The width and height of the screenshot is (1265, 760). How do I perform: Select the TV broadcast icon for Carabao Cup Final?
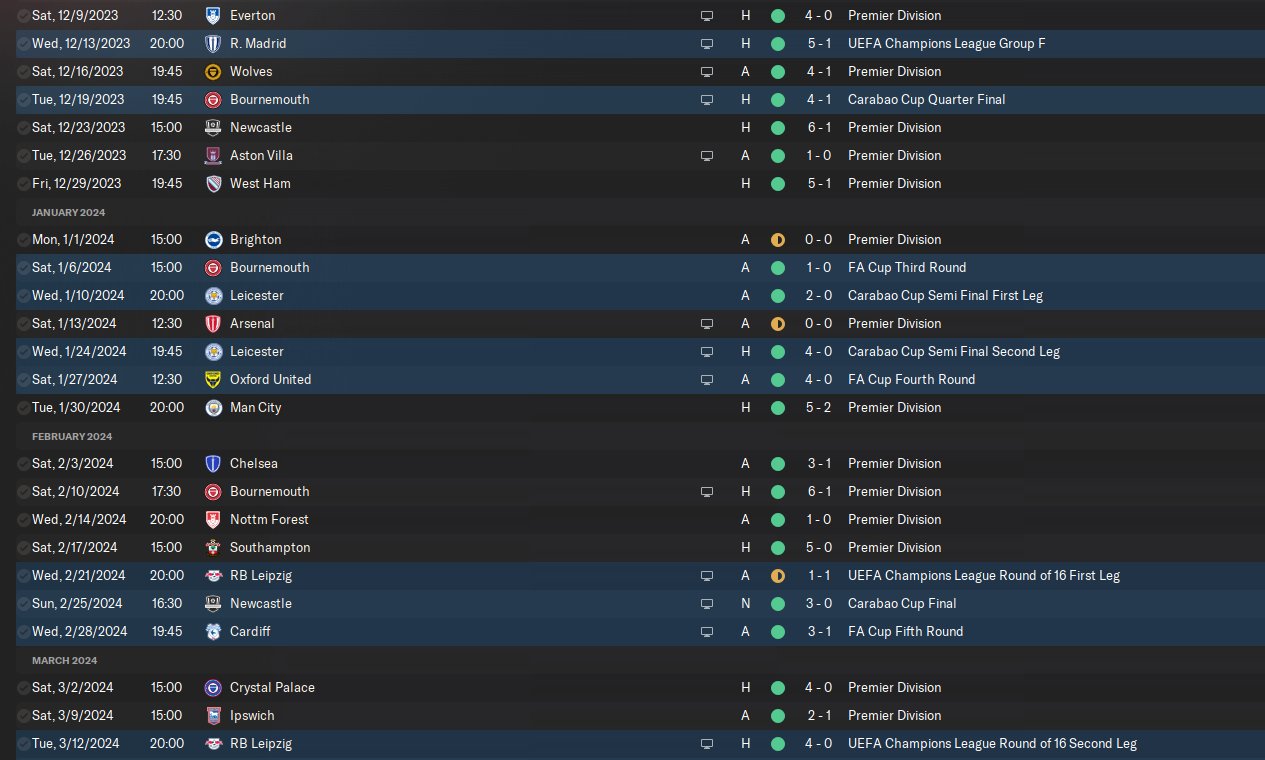(x=707, y=603)
